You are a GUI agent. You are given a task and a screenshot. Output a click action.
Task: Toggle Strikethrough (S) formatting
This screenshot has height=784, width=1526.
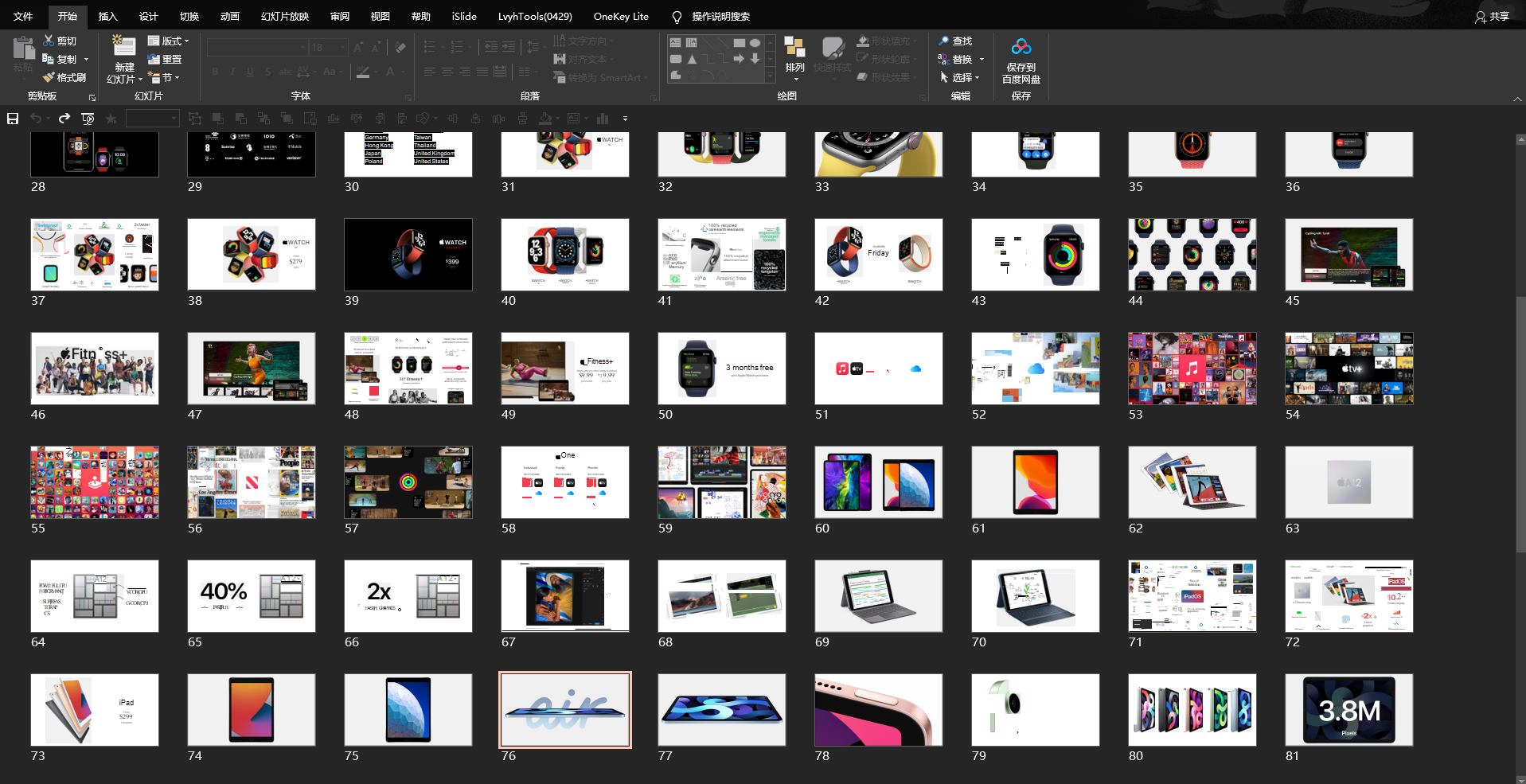[267, 72]
